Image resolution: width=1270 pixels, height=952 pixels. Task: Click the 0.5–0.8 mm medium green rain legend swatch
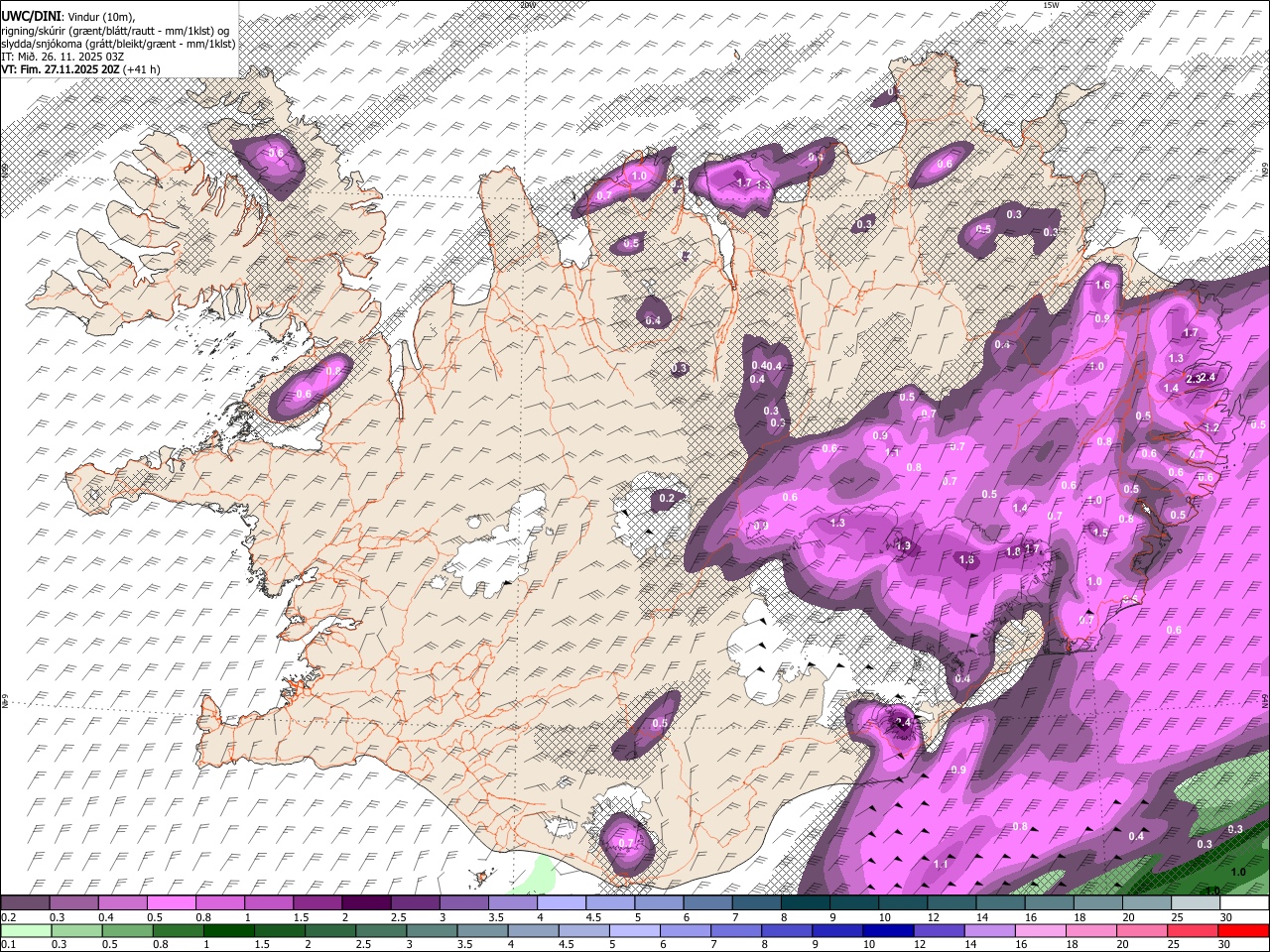click(x=127, y=930)
